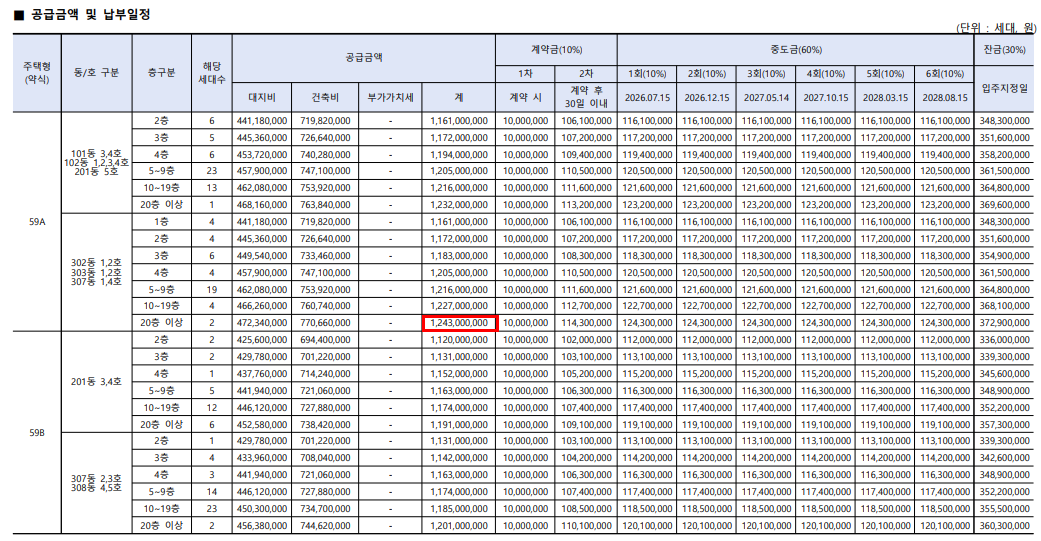Click the '공급금액' group header
This screenshot has width=1041, height=541.
[364, 58]
